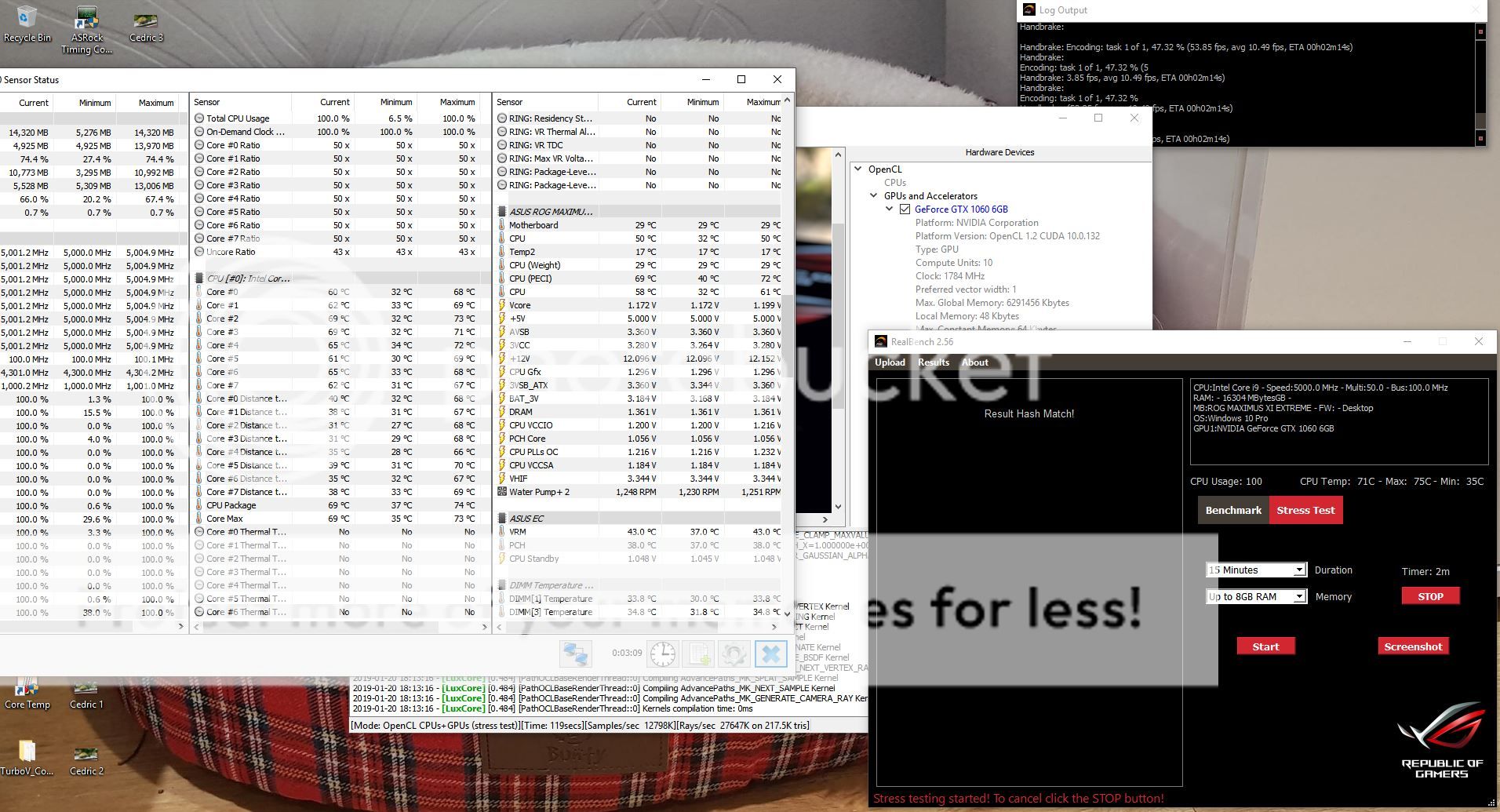This screenshot has height=812, width=1500.
Task: Select CPU (PECI) temperature row
Action: click(639, 279)
